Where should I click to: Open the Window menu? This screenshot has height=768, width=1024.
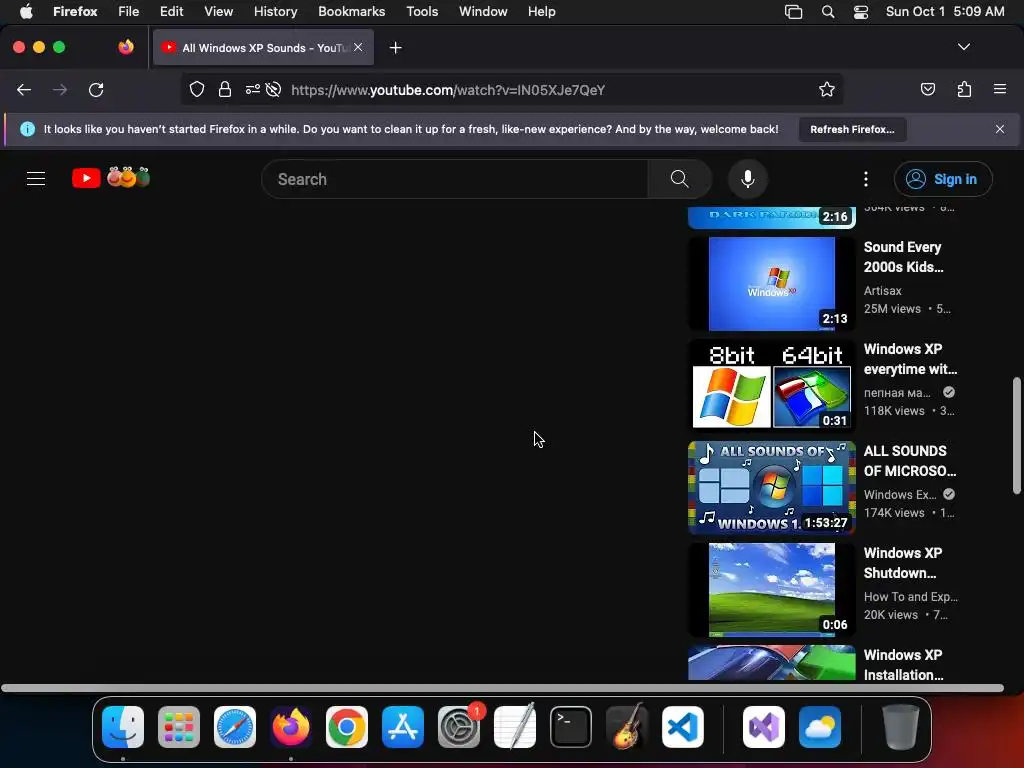click(x=483, y=11)
